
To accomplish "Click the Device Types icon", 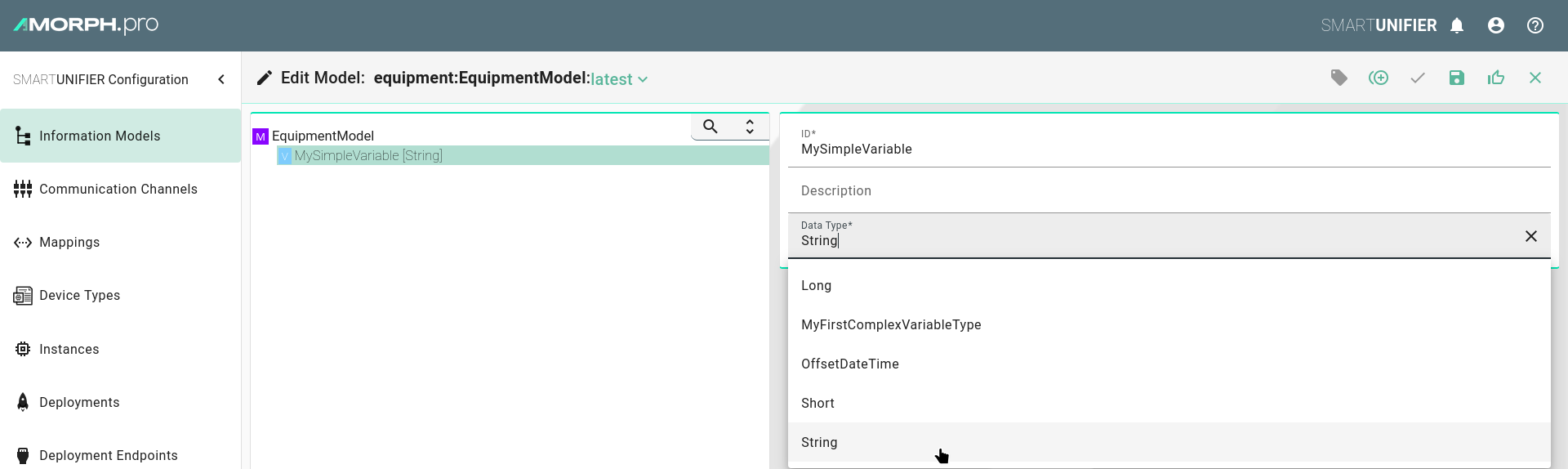I will pos(23,296).
